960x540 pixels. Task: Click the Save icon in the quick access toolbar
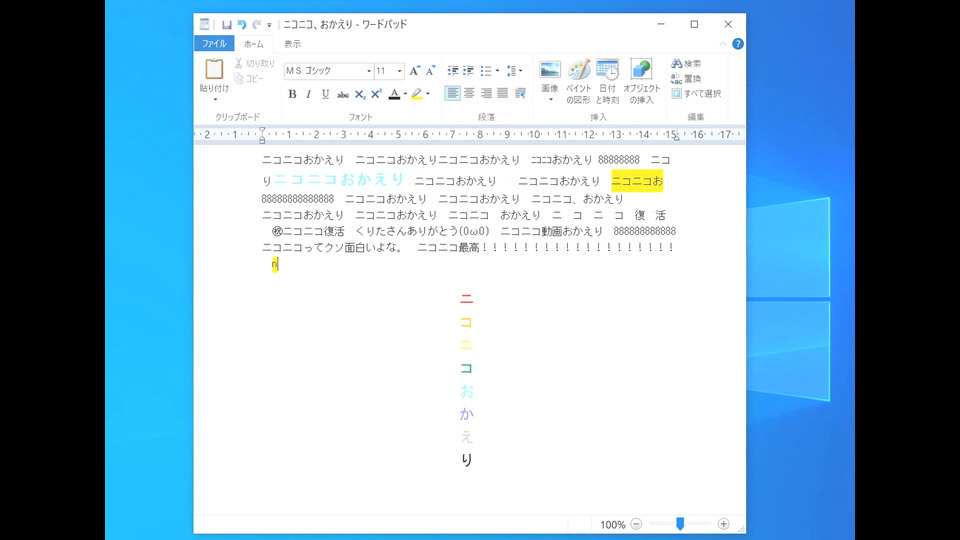(227, 24)
